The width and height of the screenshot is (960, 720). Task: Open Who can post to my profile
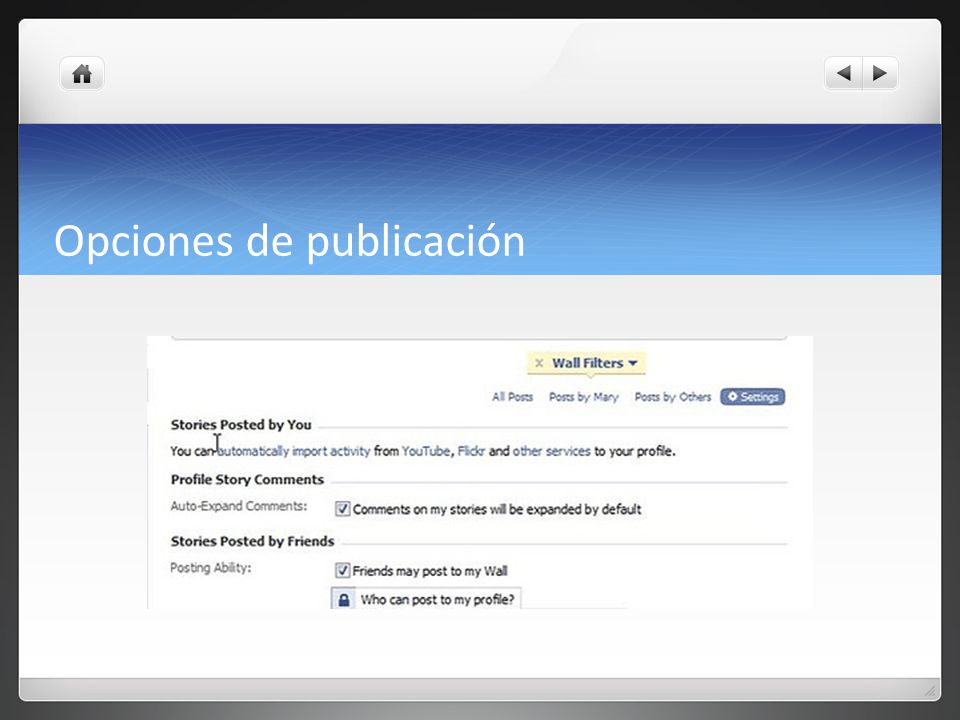click(x=426, y=599)
